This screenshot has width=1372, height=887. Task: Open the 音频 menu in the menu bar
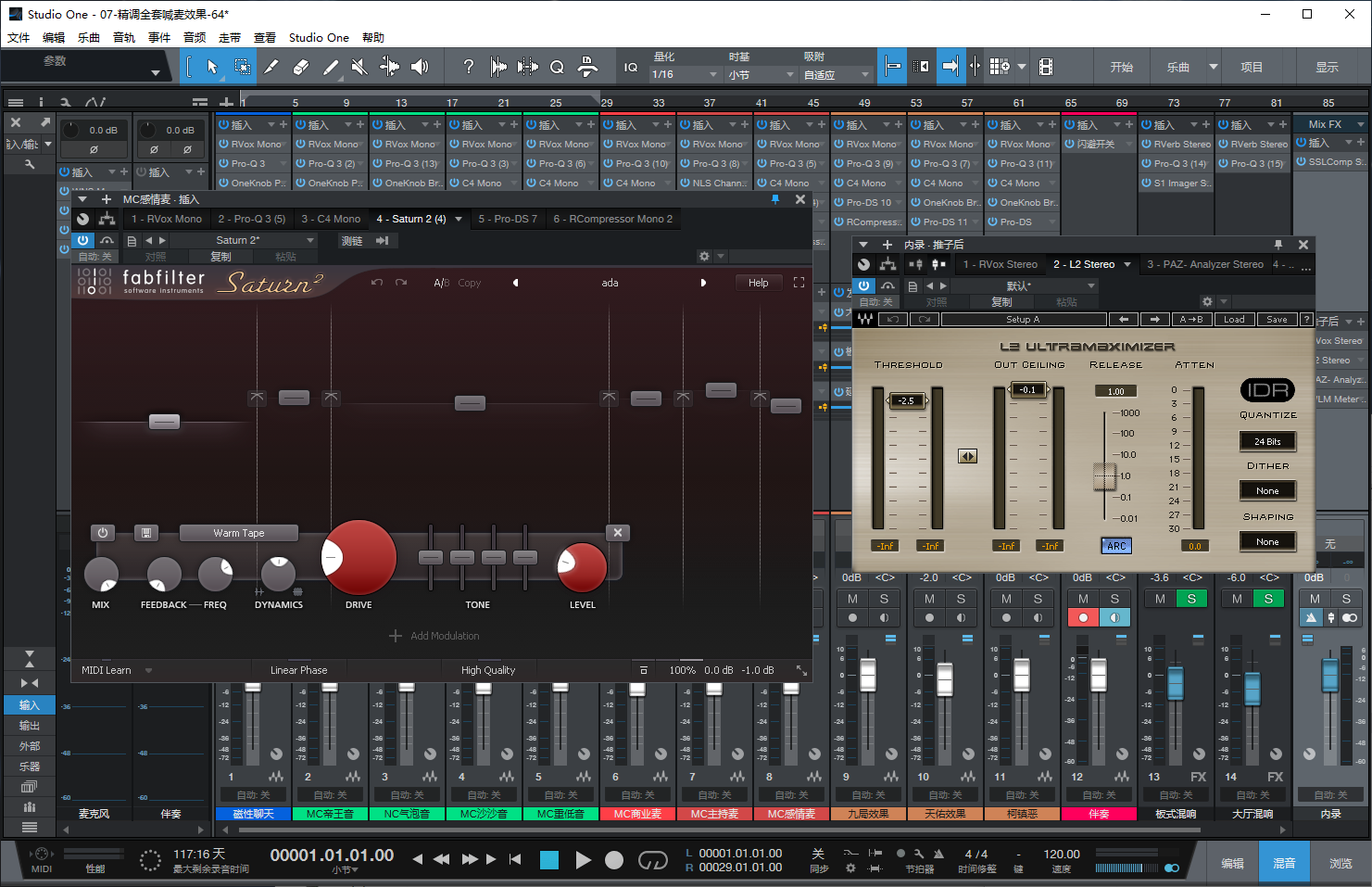coord(195,37)
